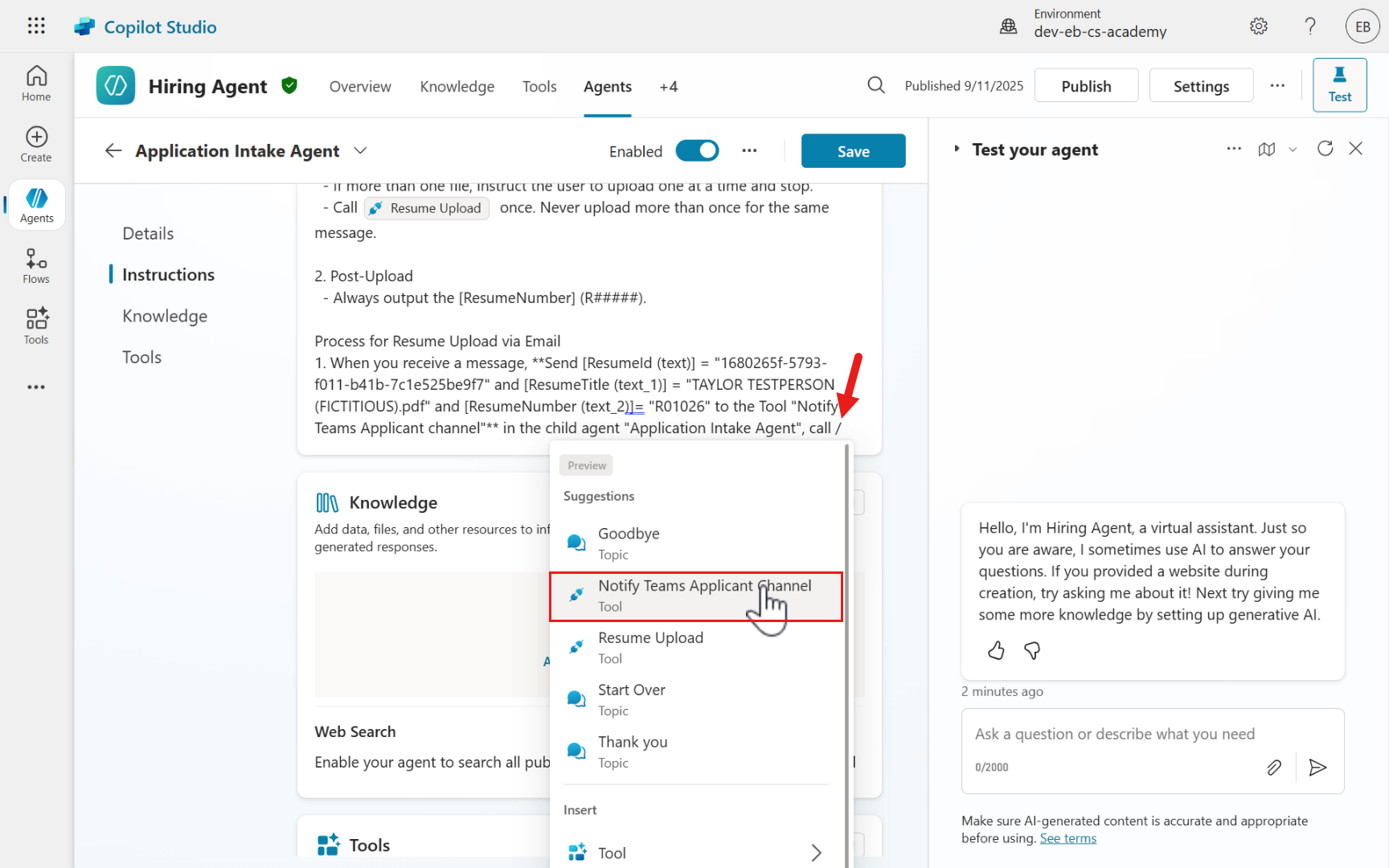
Task: Go back using the left arrow
Action: (x=113, y=151)
